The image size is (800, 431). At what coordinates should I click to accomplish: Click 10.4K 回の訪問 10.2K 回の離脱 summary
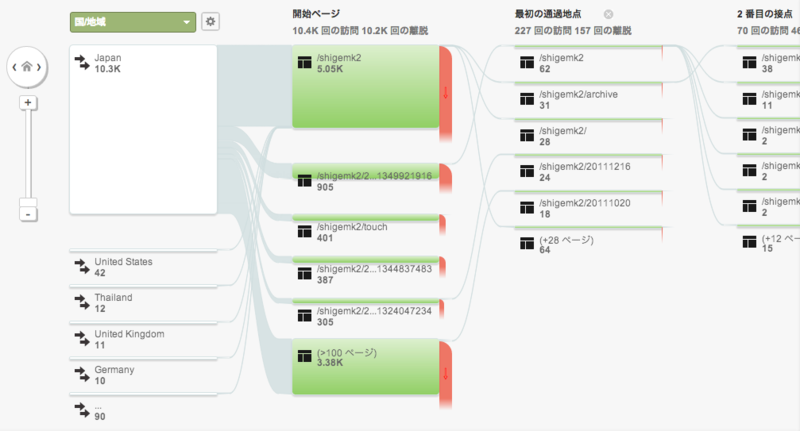point(360,31)
